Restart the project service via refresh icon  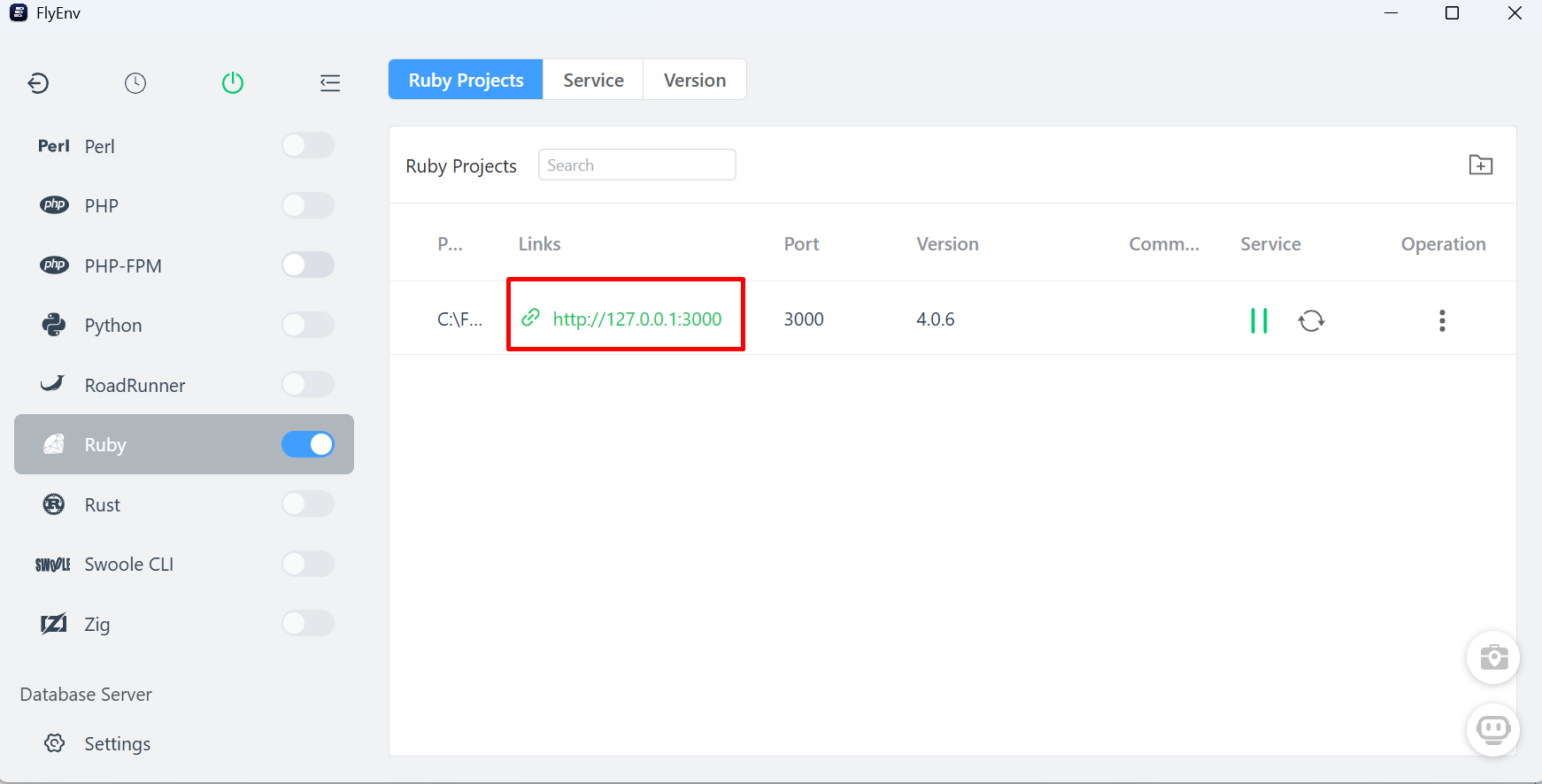pos(1311,320)
